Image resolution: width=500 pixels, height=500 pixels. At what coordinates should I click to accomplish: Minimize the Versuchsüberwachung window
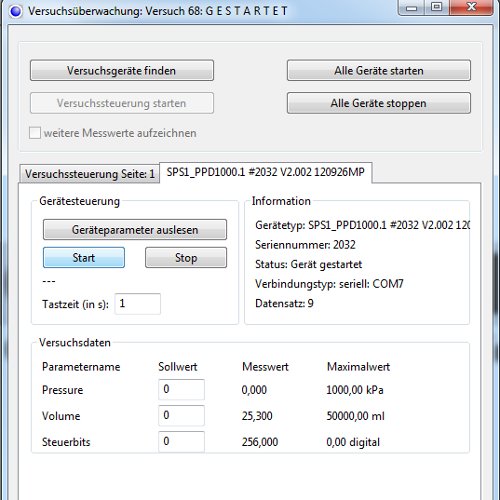click(x=412, y=7)
